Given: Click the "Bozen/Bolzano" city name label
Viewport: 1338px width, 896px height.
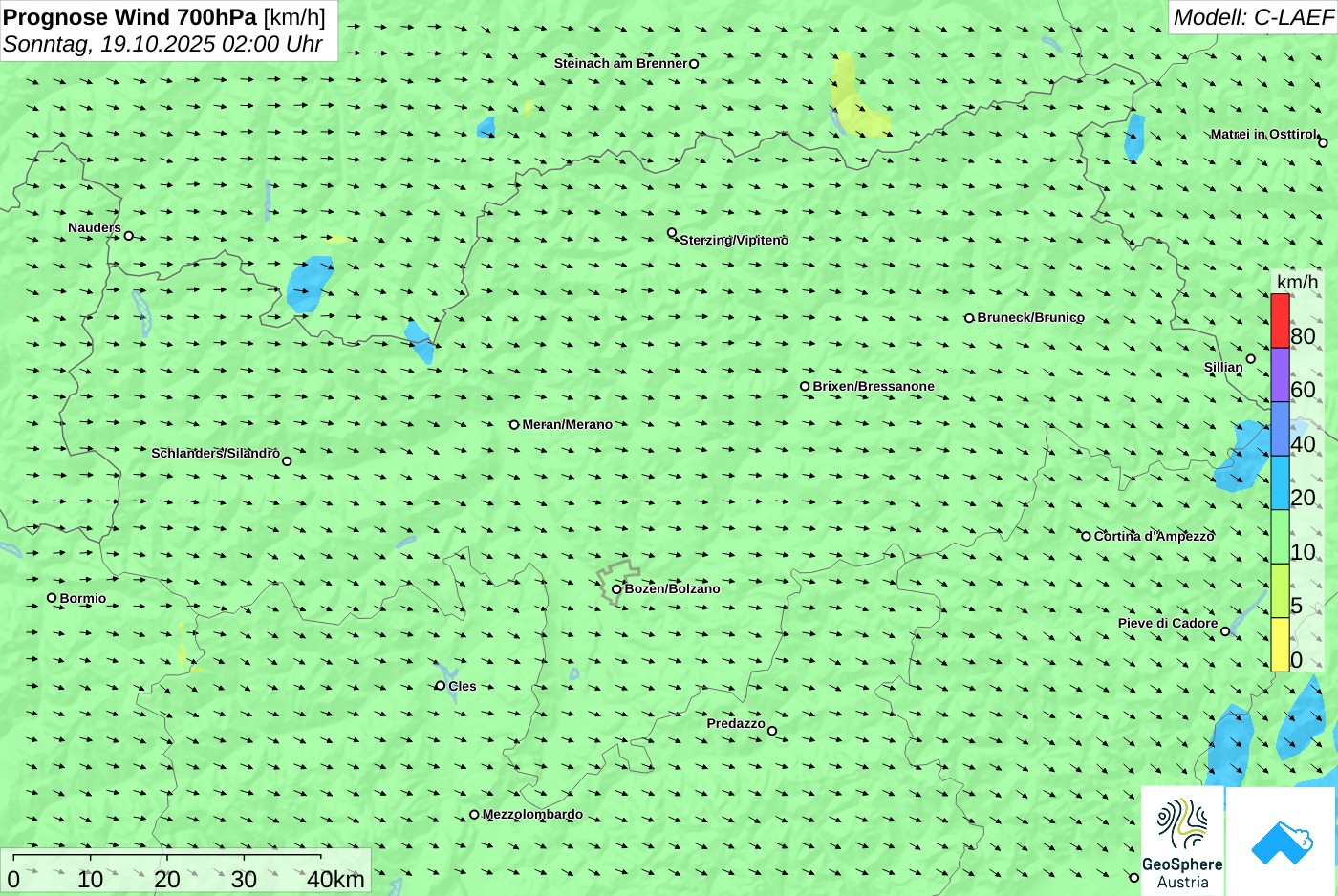Looking at the screenshot, I should point(672,588).
